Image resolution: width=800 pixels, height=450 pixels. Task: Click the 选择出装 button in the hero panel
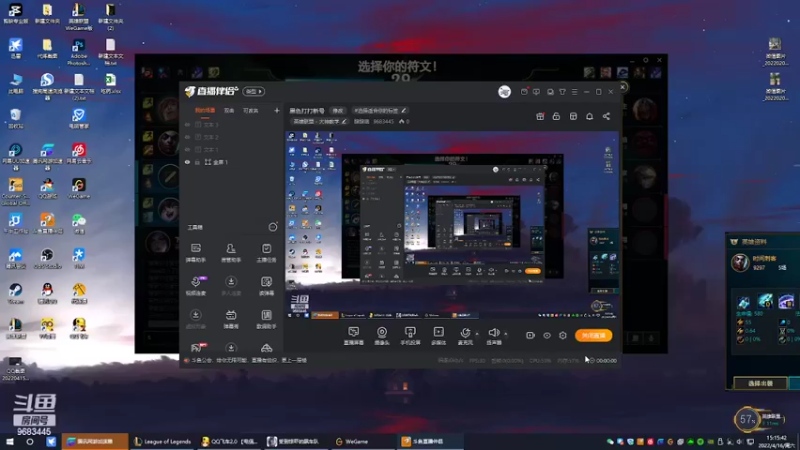[760, 383]
